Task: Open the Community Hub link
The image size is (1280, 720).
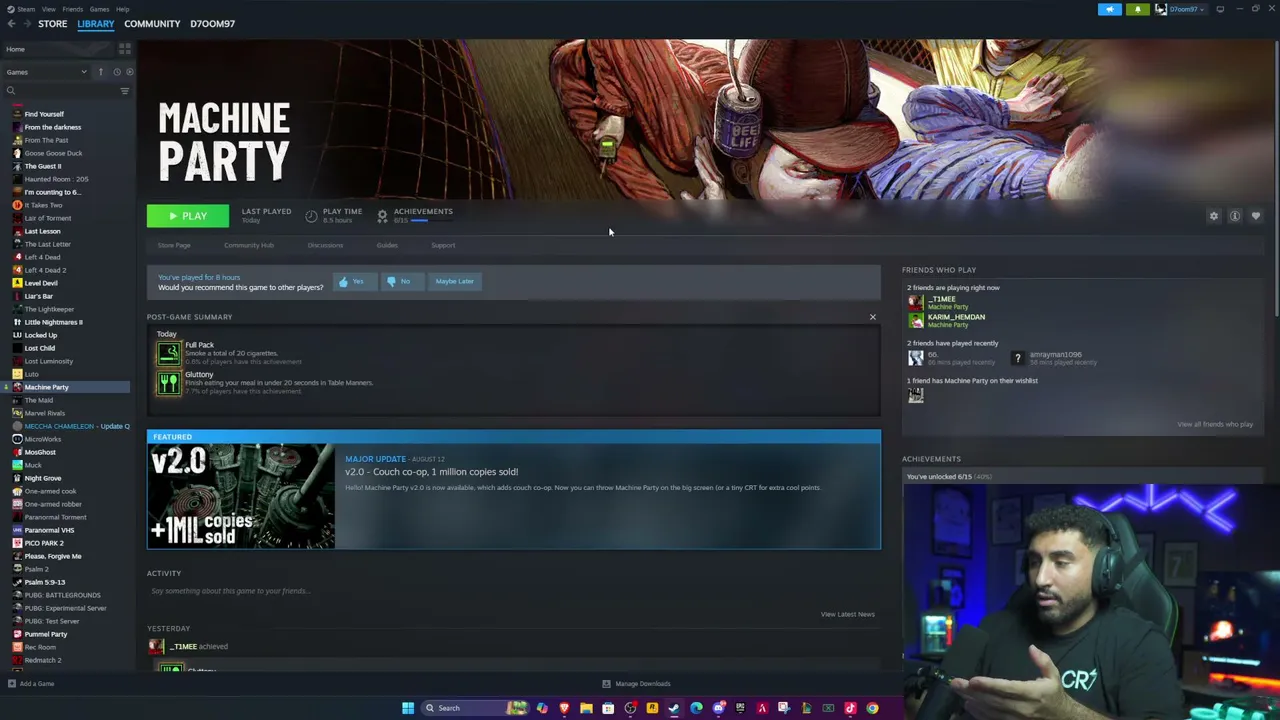Action: [249, 245]
